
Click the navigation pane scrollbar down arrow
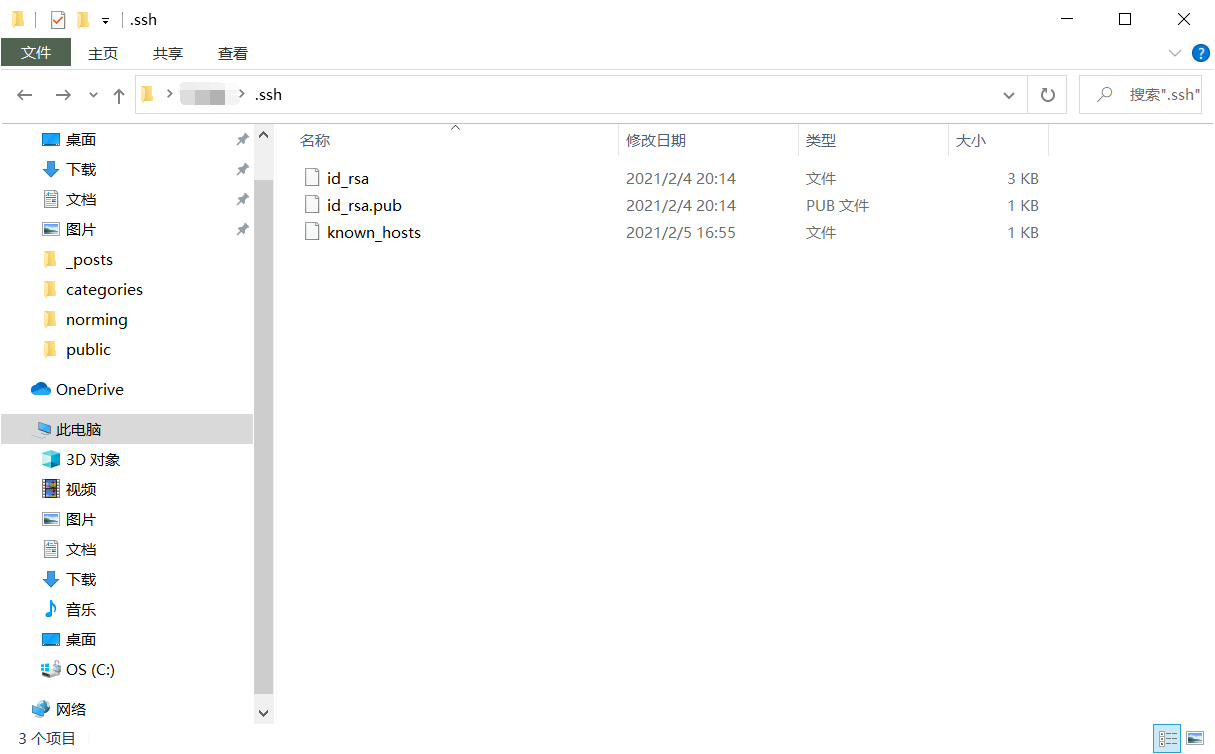point(264,713)
